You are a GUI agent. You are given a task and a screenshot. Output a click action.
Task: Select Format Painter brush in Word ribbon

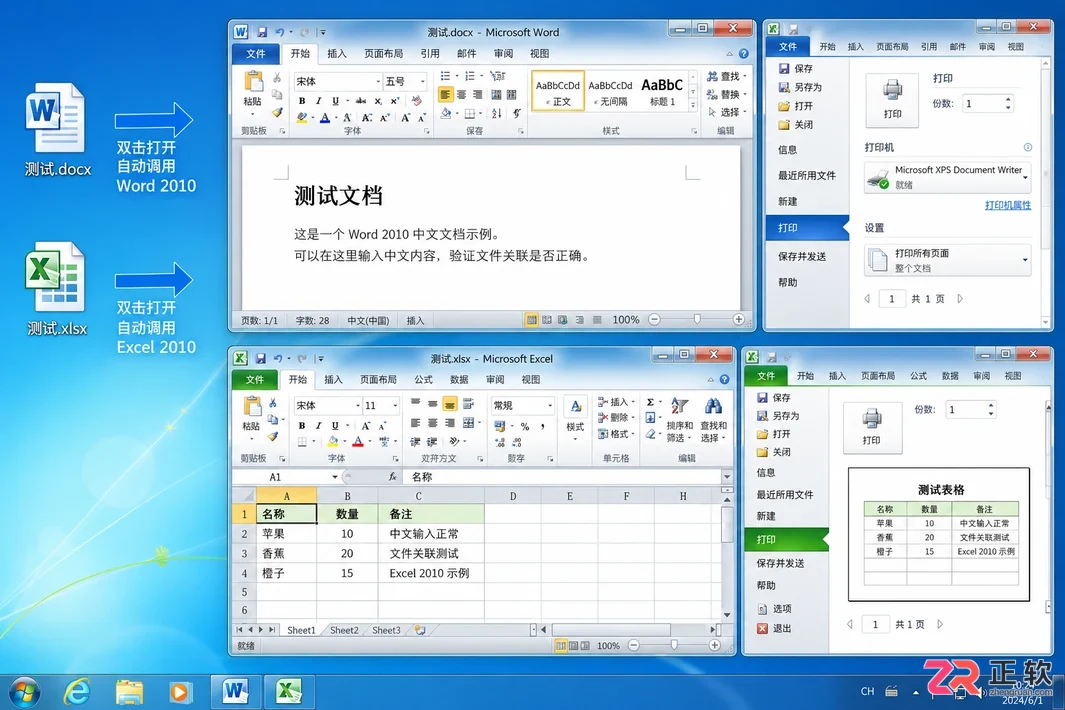277,112
